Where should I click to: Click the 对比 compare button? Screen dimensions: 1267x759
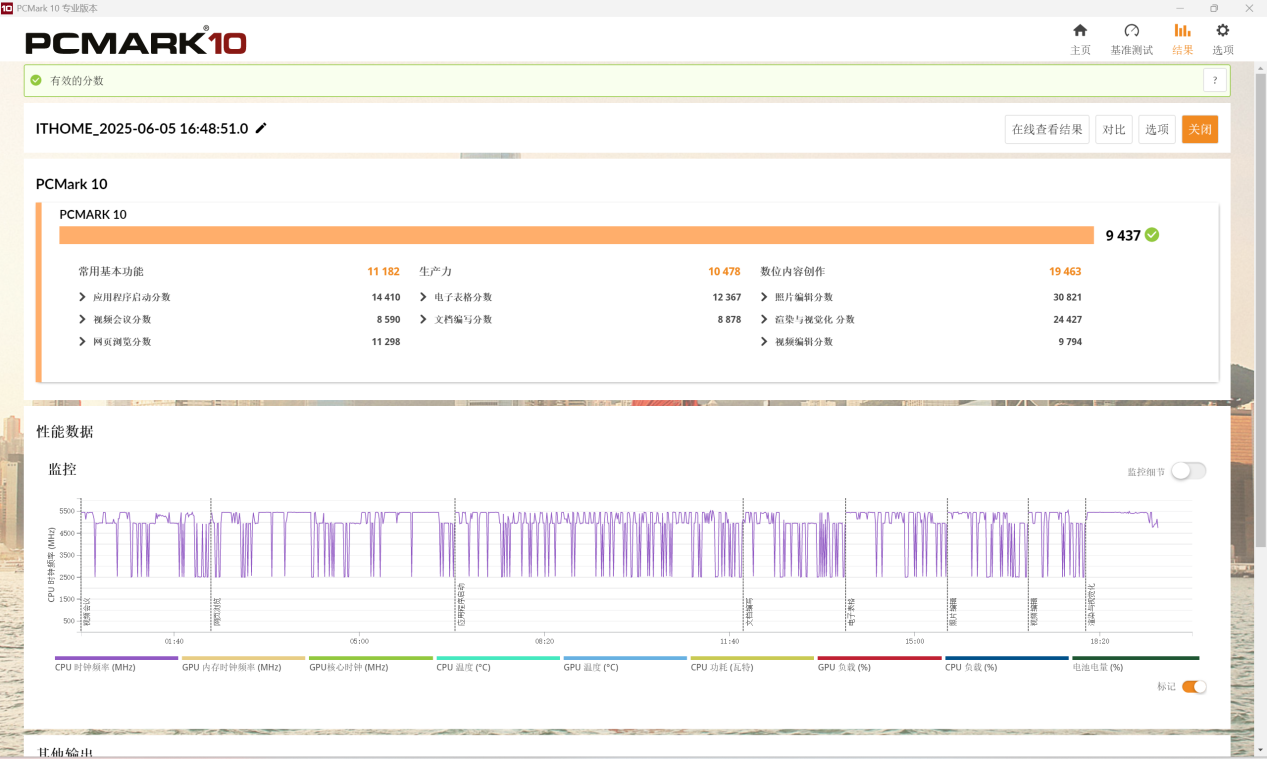coord(1113,129)
